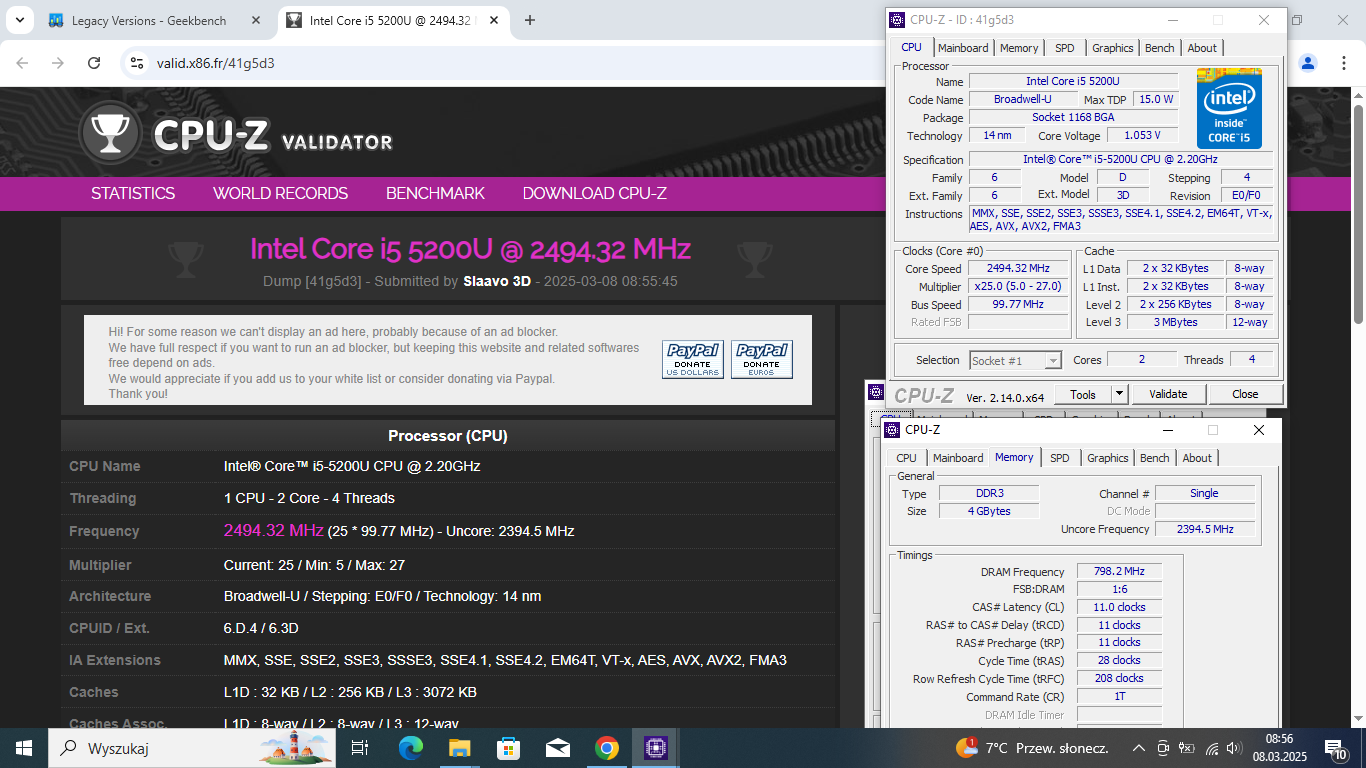Image resolution: width=1366 pixels, height=768 pixels.
Task: Close the Intel Core i5 5200U browser tab
Action: coord(494,20)
